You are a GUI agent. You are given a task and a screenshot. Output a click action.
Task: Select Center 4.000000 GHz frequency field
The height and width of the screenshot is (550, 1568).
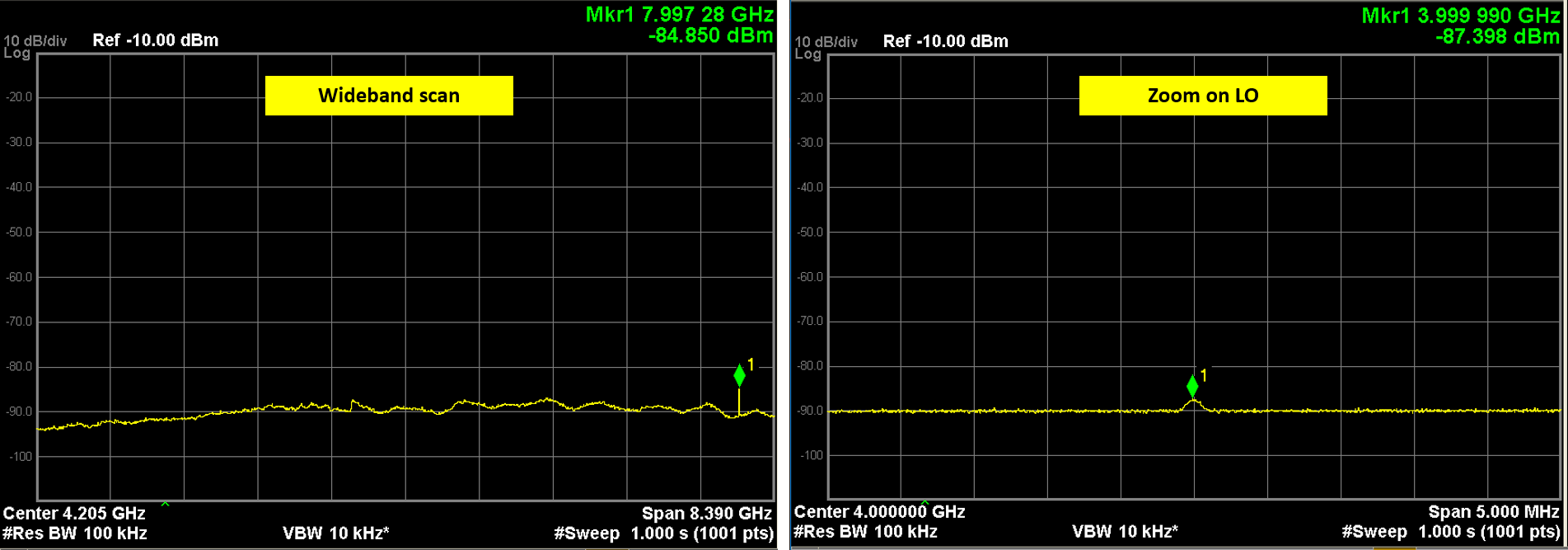pos(879,512)
